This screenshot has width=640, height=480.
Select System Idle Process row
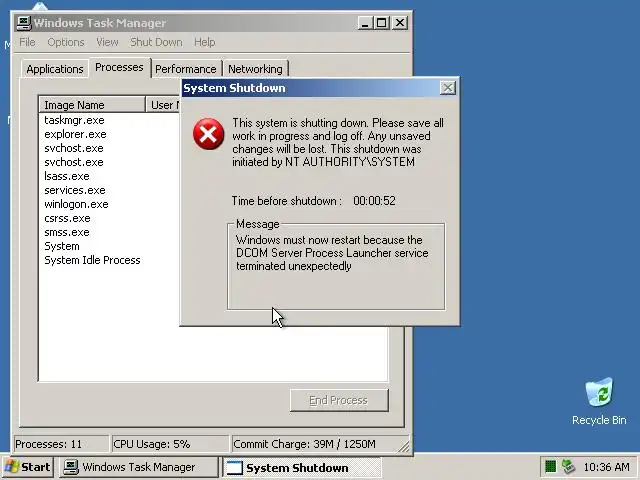click(92, 260)
